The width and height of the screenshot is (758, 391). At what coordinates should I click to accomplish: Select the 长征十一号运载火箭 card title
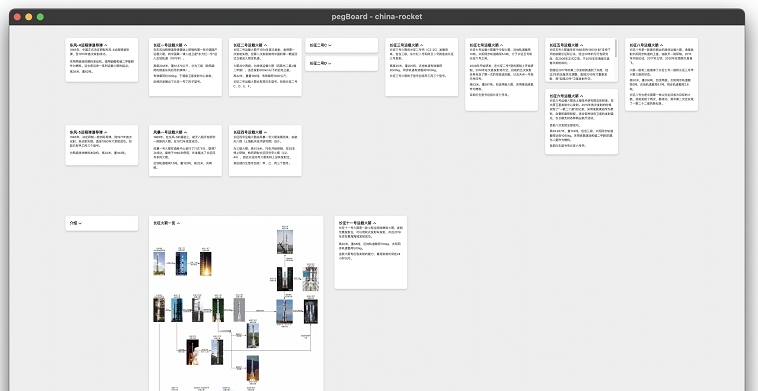[355, 223]
